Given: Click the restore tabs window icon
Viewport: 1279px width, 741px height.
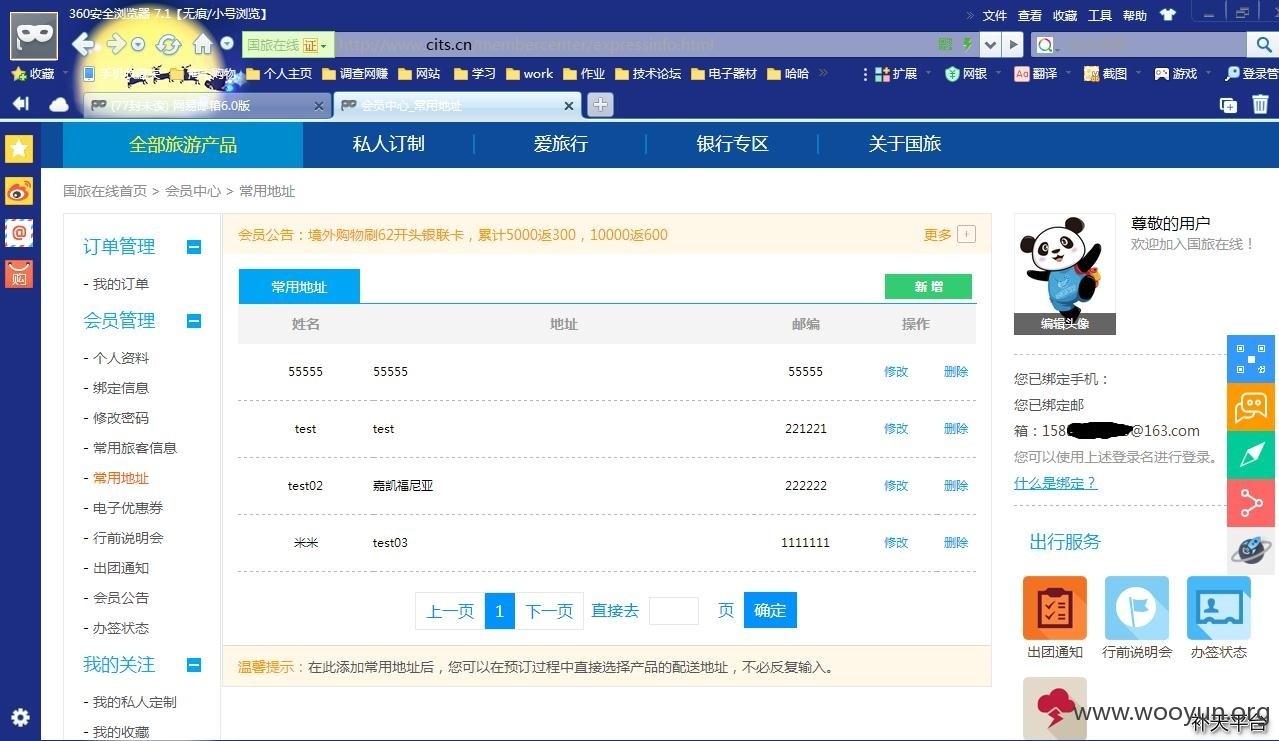Looking at the screenshot, I should pos(1229,105).
